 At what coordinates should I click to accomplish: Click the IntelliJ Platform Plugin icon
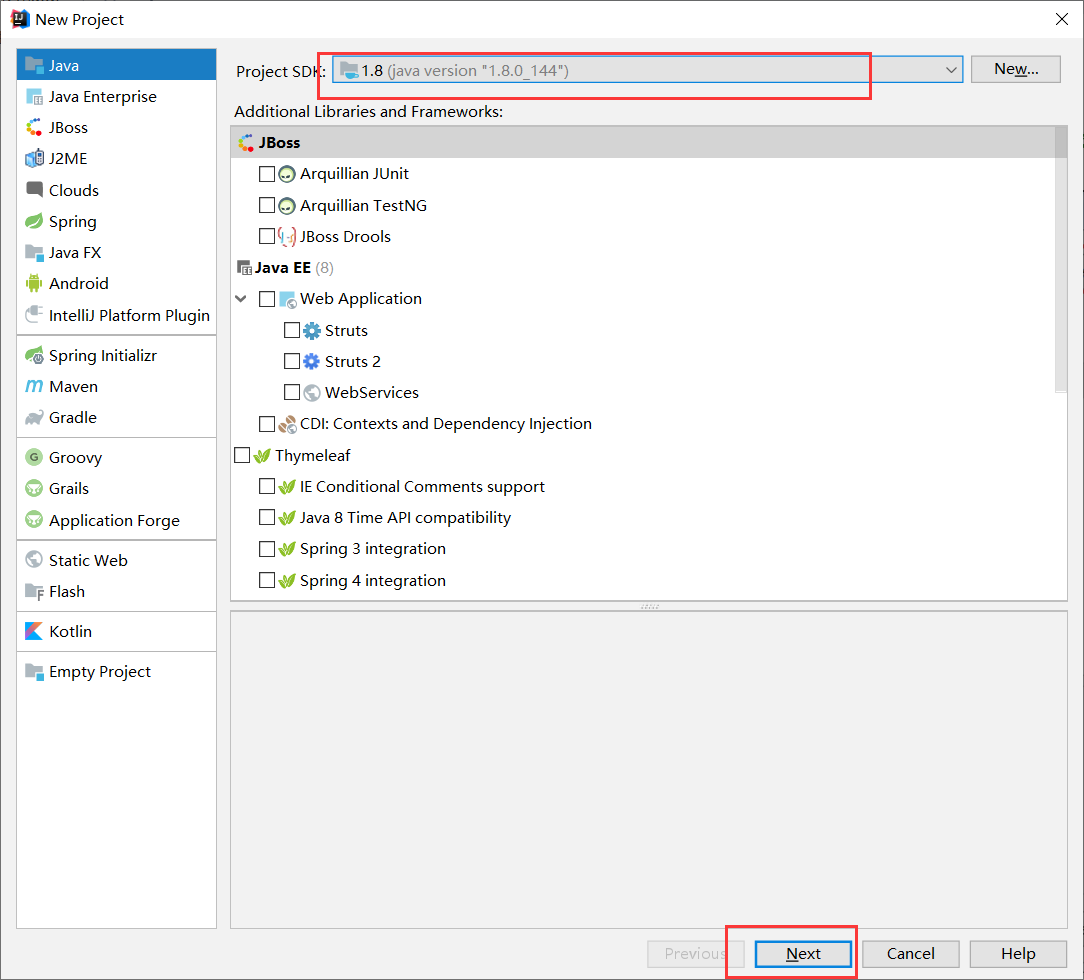coord(34,315)
